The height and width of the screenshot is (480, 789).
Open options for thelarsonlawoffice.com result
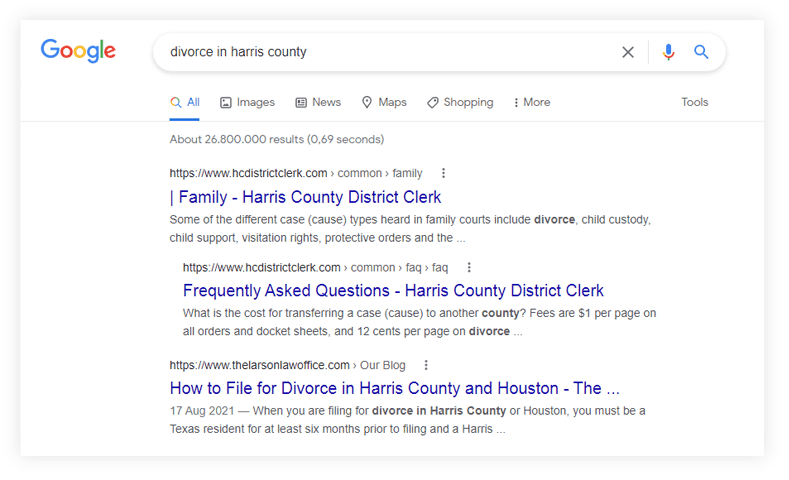426,365
